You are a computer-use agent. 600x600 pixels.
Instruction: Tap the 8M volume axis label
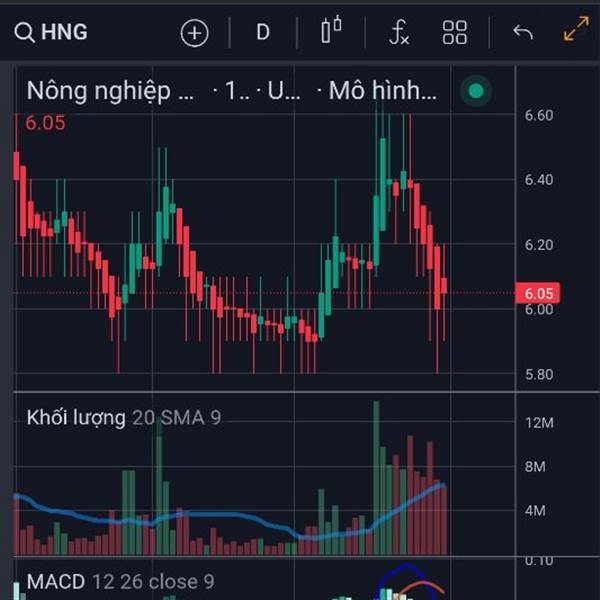[x=535, y=467]
